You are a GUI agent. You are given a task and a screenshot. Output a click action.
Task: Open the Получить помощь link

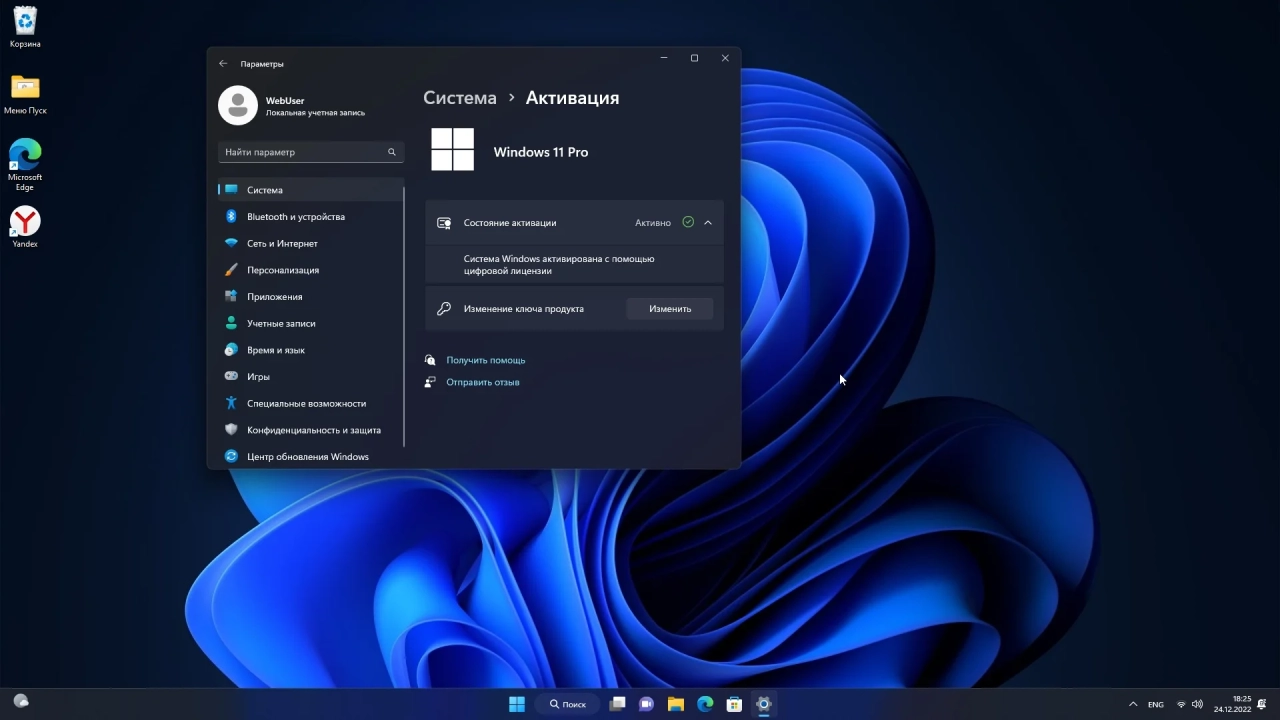(486, 360)
